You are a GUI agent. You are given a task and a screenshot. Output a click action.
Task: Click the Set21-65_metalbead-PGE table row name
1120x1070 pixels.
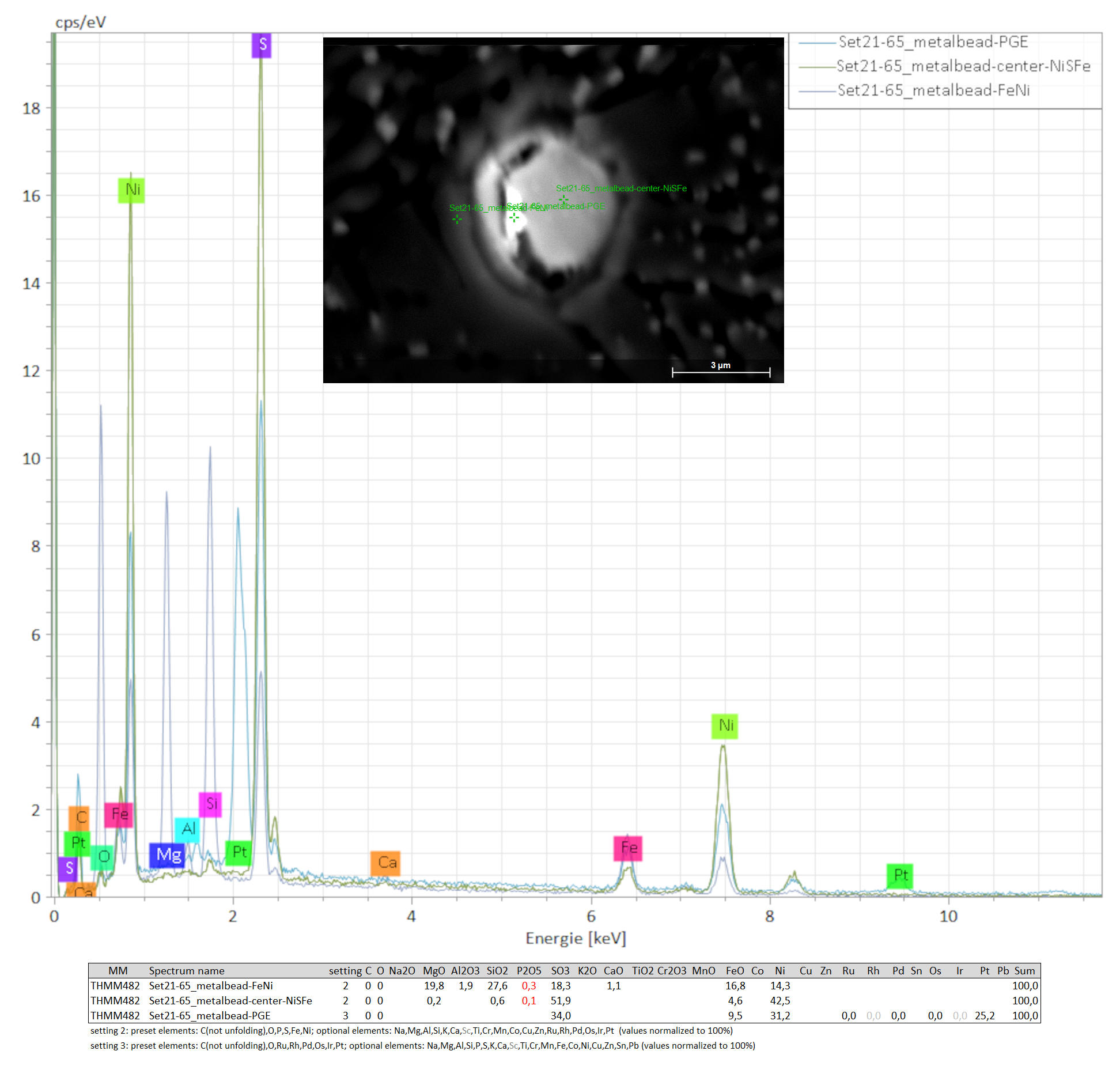(x=210, y=1015)
